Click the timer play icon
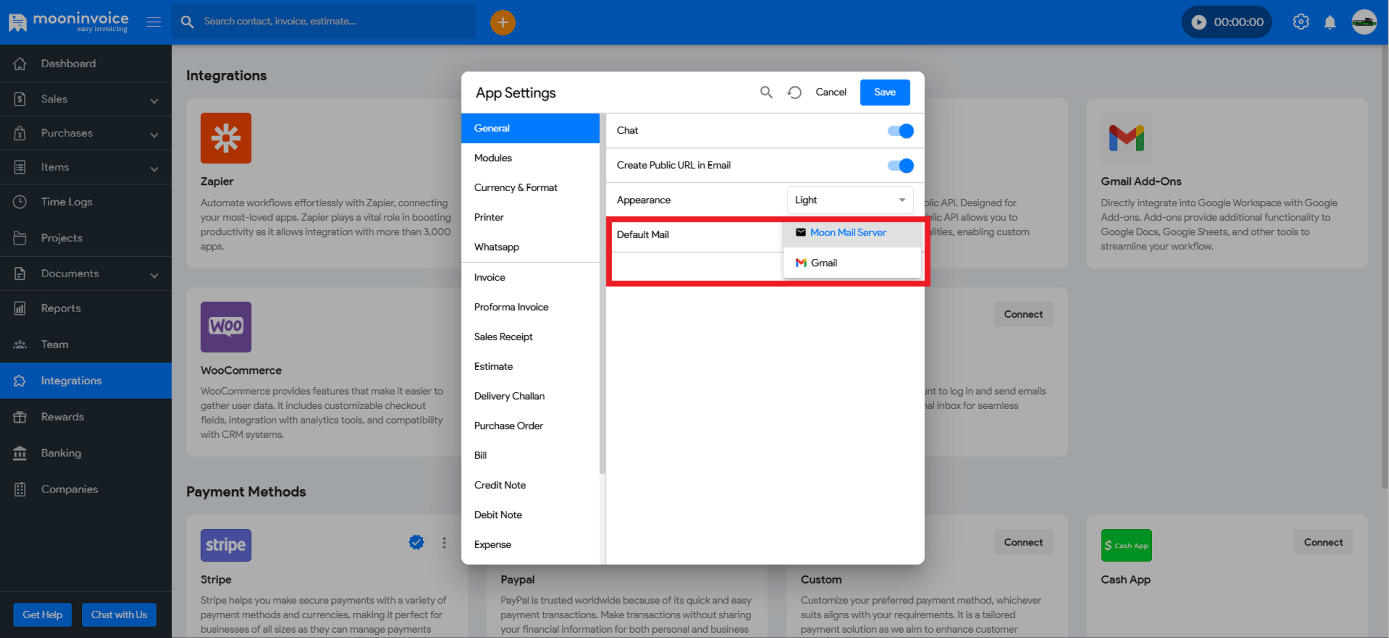The width and height of the screenshot is (1389, 638). click(1199, 22)
